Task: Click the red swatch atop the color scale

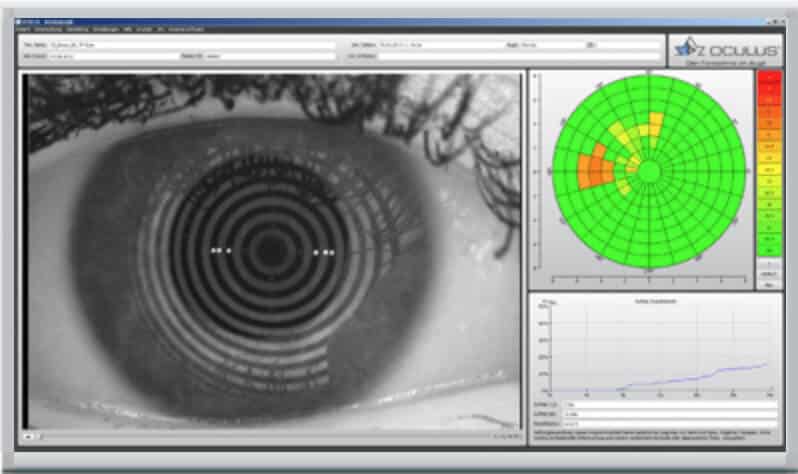Action: [x=770, y=79]
